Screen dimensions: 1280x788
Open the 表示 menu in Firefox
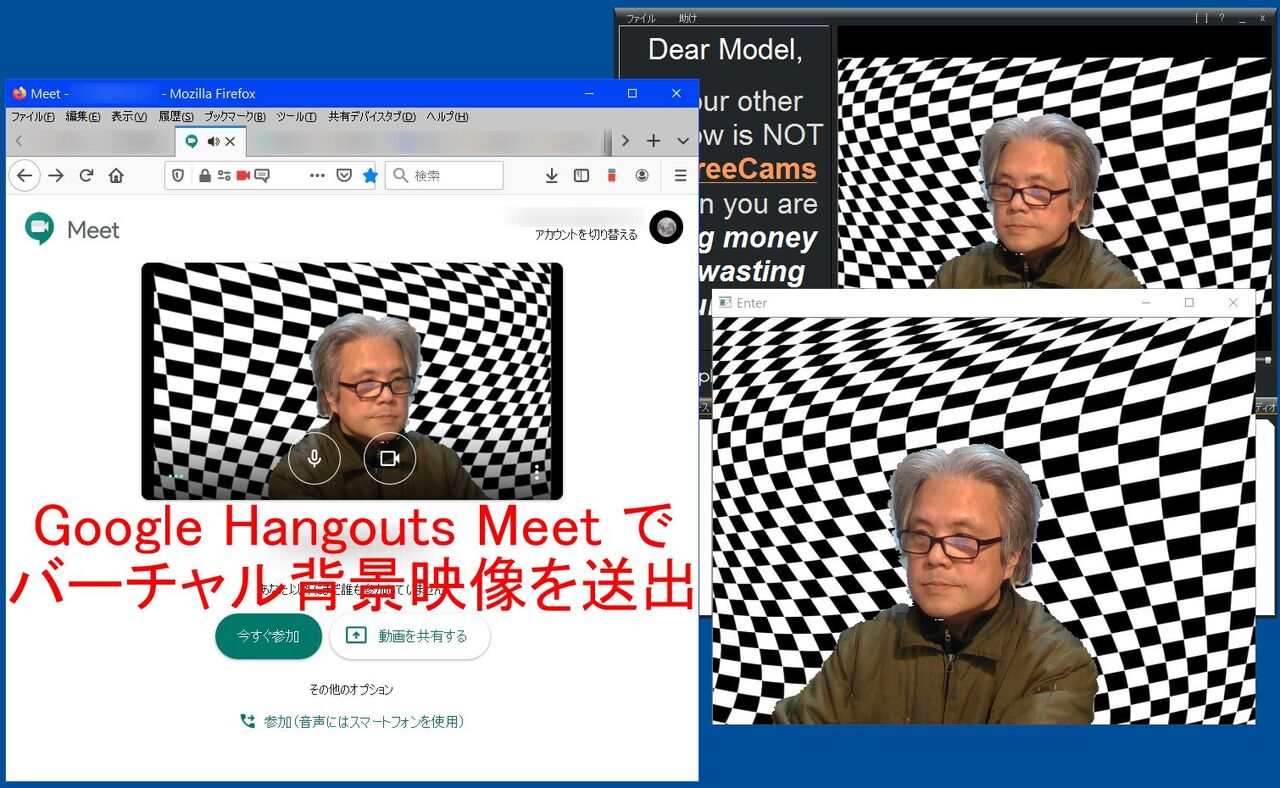[x=129, y=117]
